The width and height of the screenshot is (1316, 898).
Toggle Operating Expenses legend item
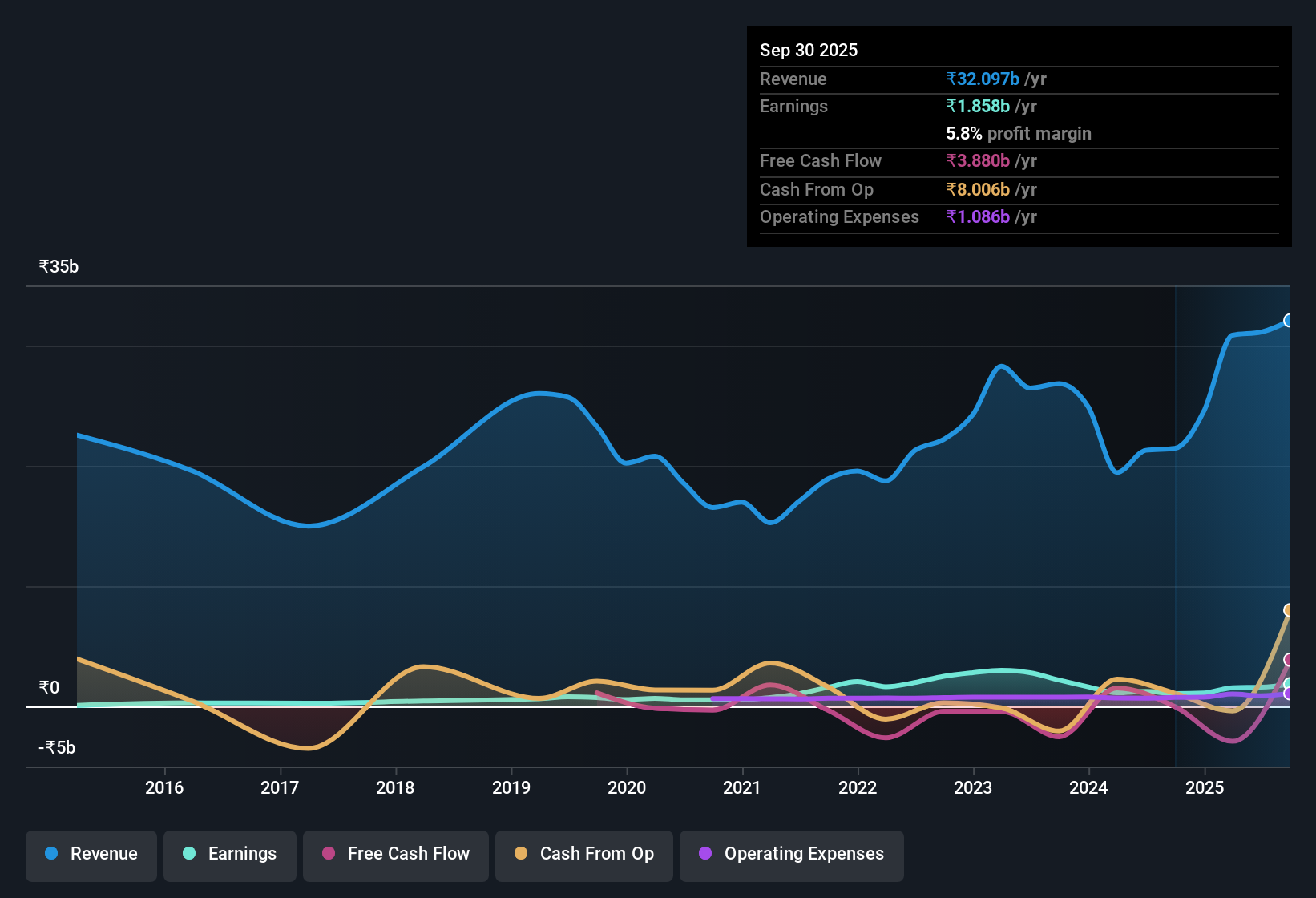(792, 855)
